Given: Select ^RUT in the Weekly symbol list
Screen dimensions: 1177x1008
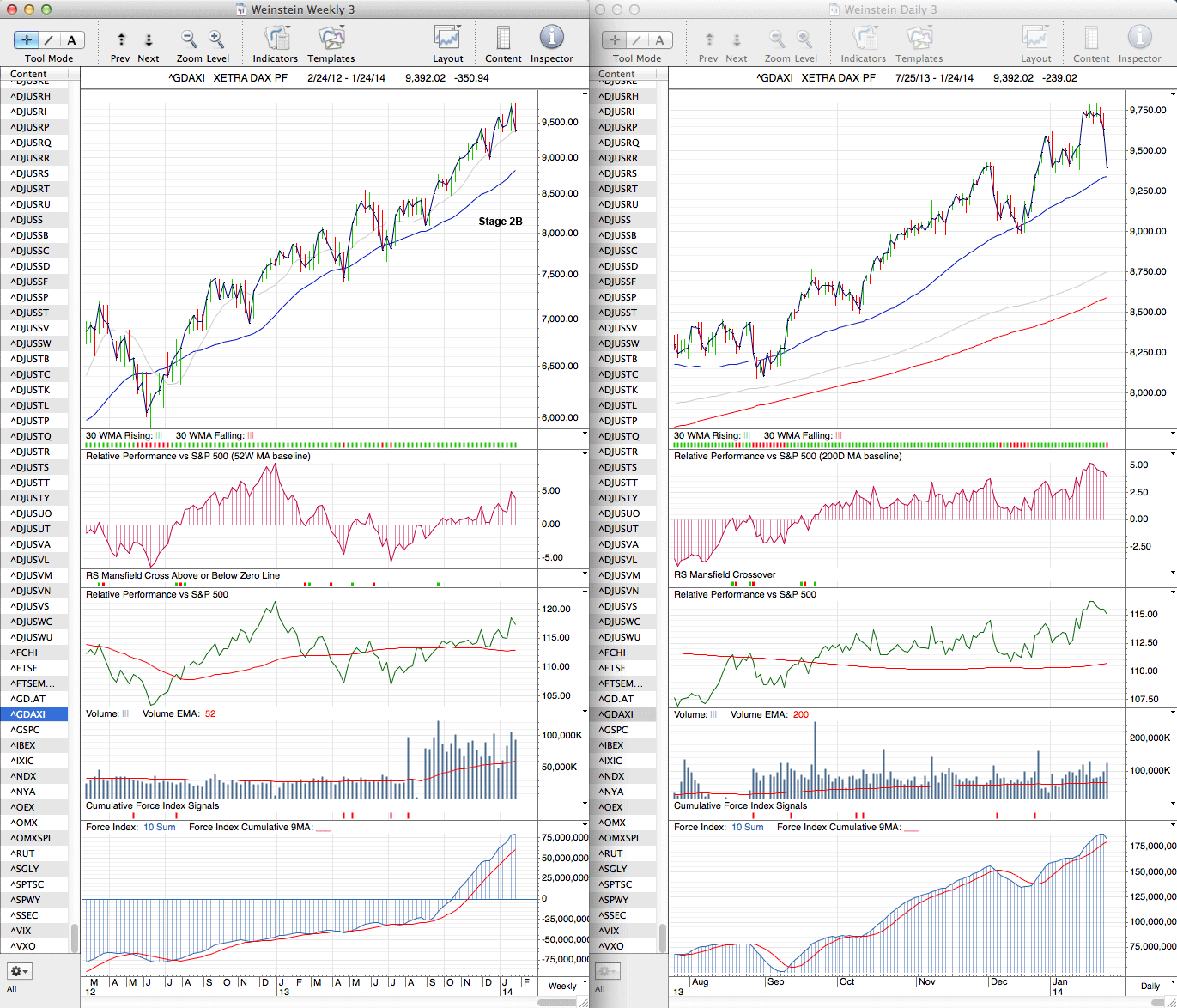Looking at the screenshot, I should 34,853.
